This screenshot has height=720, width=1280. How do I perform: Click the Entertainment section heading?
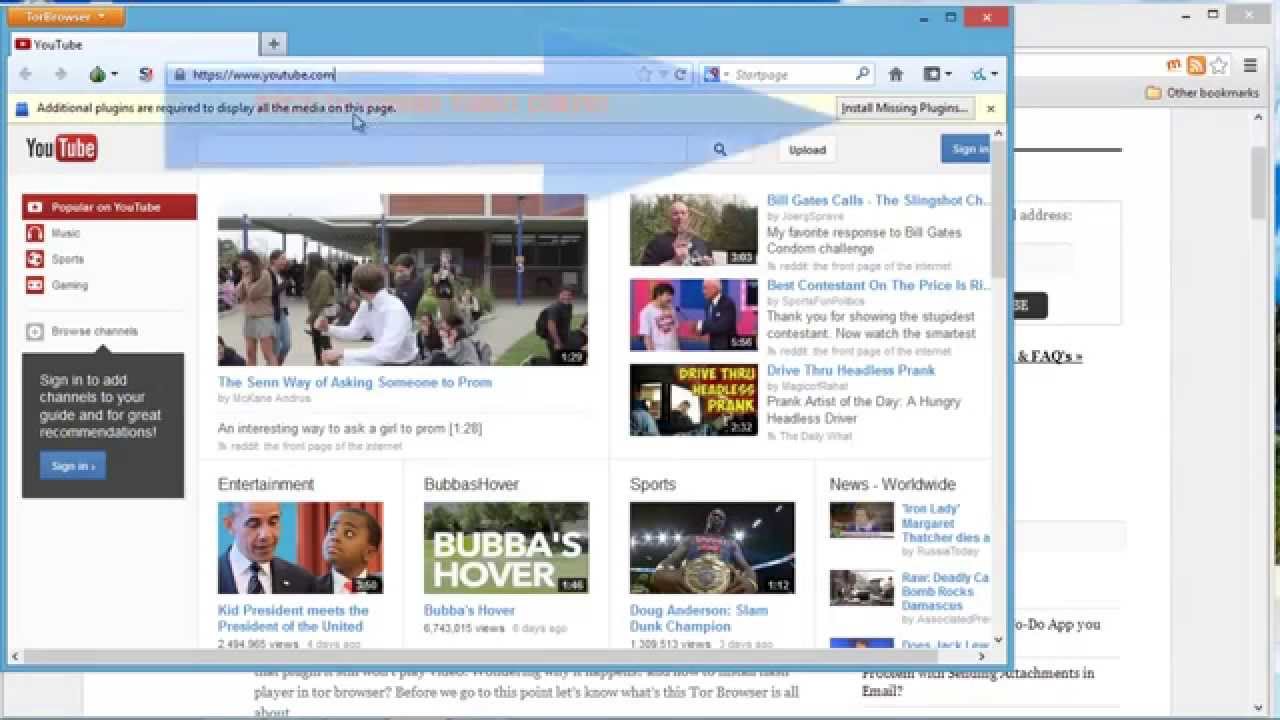266,484
